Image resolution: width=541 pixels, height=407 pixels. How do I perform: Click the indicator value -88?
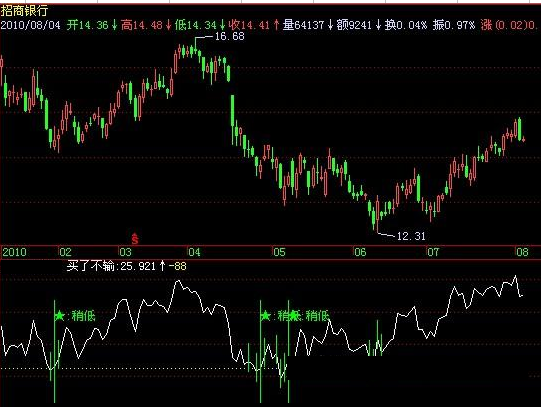(178, 266)
